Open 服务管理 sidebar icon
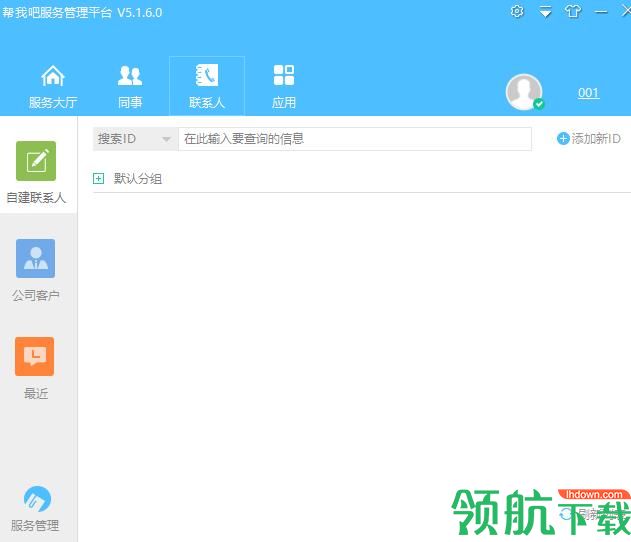Viewport: 631px width, 542px height. (37, 499)
